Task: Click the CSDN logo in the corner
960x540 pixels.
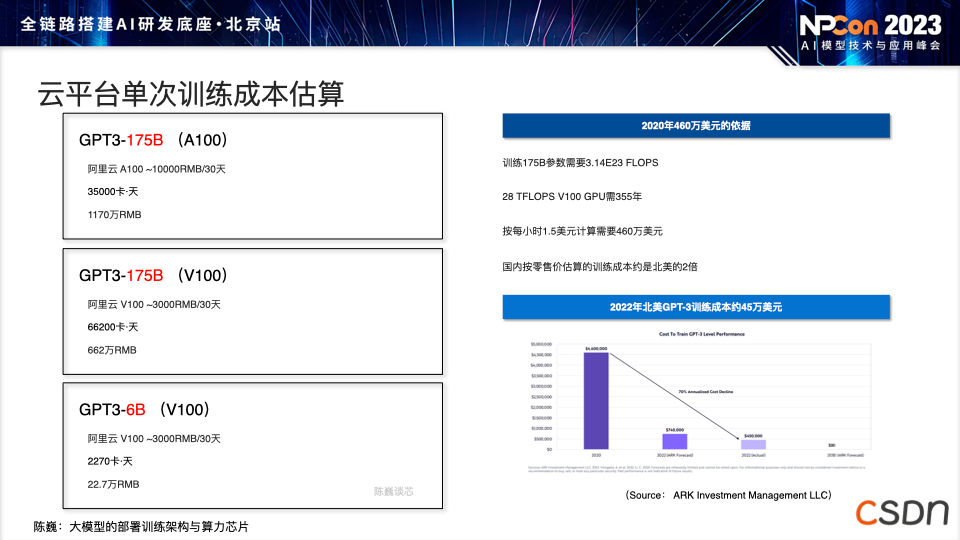Action: (900, 511)
